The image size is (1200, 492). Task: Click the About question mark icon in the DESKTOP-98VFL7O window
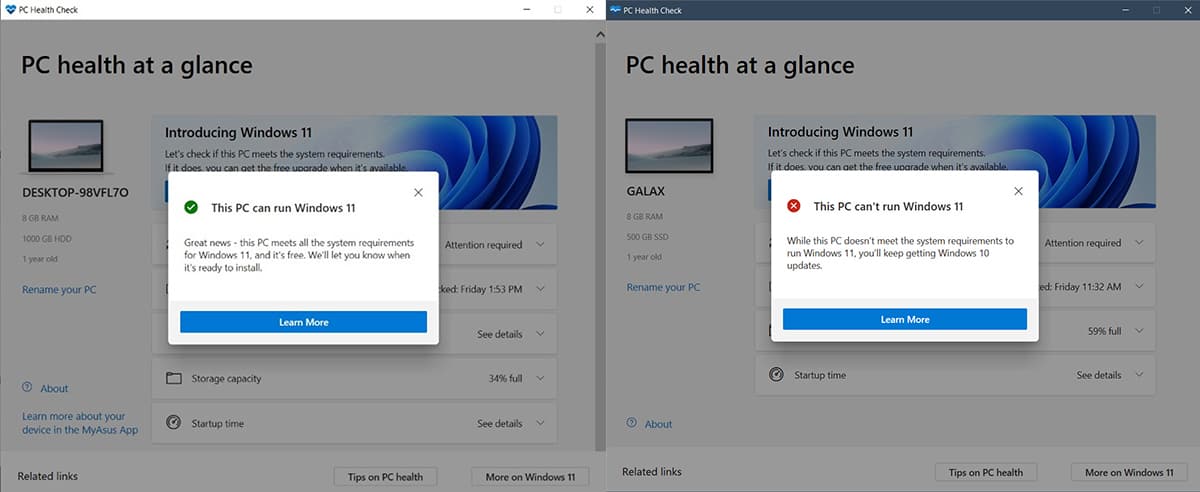(27, 388)
